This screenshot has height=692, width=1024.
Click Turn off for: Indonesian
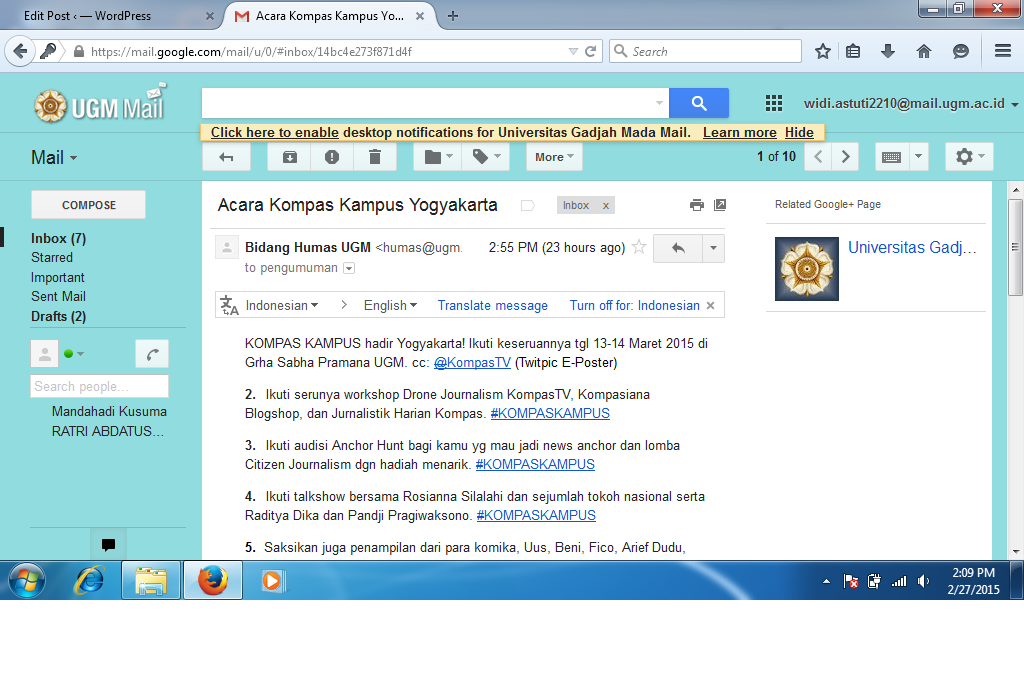click(x=634, y=306)
